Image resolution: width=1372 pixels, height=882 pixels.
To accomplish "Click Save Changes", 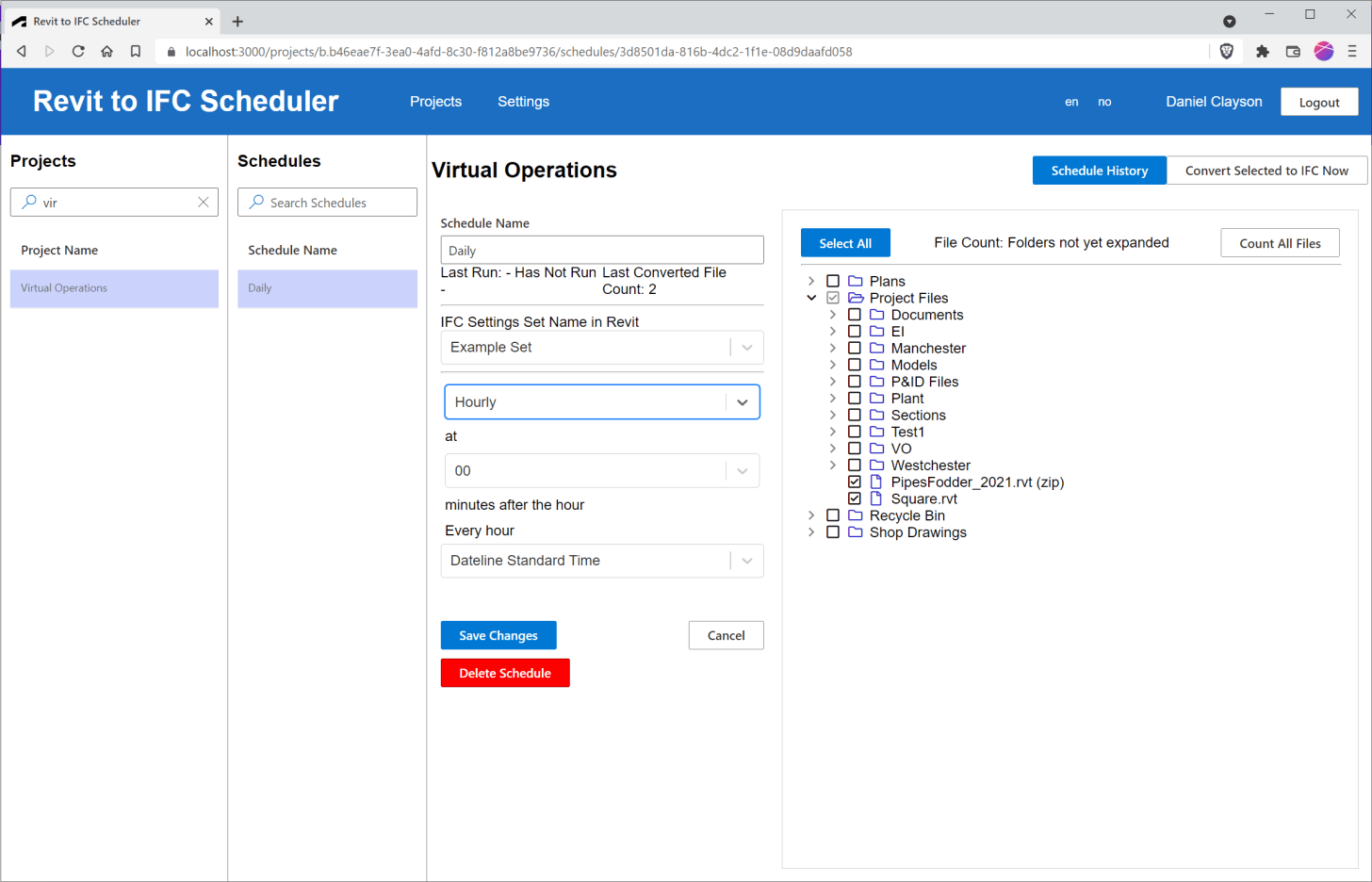I will 498,635.
